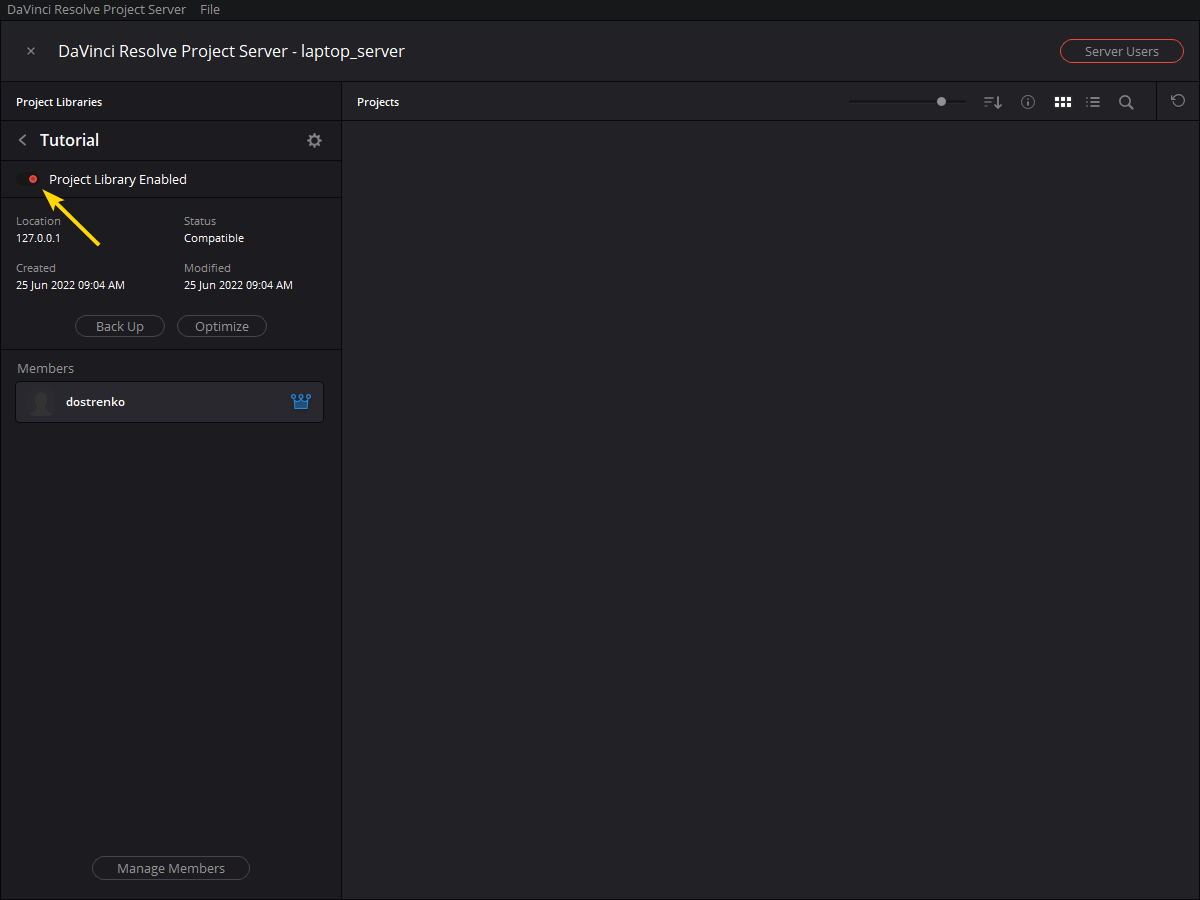Click the admin crown icon beside dostrenko
The width and height of the screenshot is (1200, 900).
301,401
